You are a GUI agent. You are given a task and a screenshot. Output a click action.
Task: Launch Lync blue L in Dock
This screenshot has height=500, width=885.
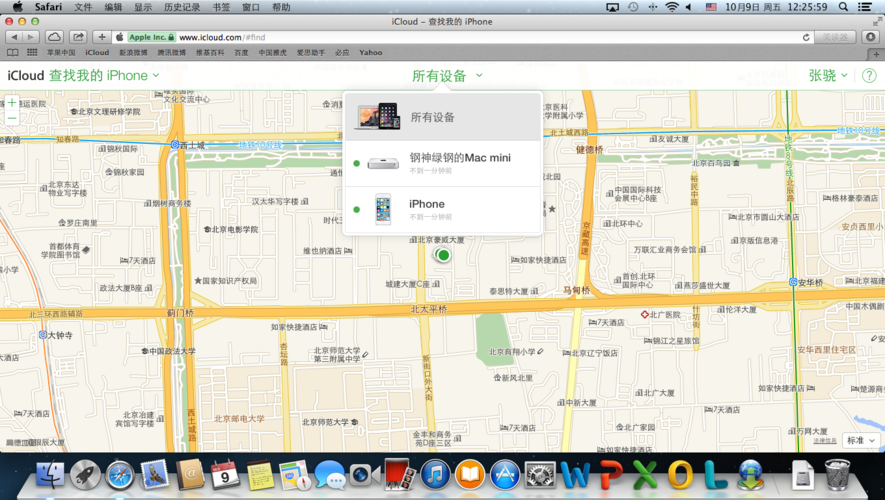coord(715,475)
